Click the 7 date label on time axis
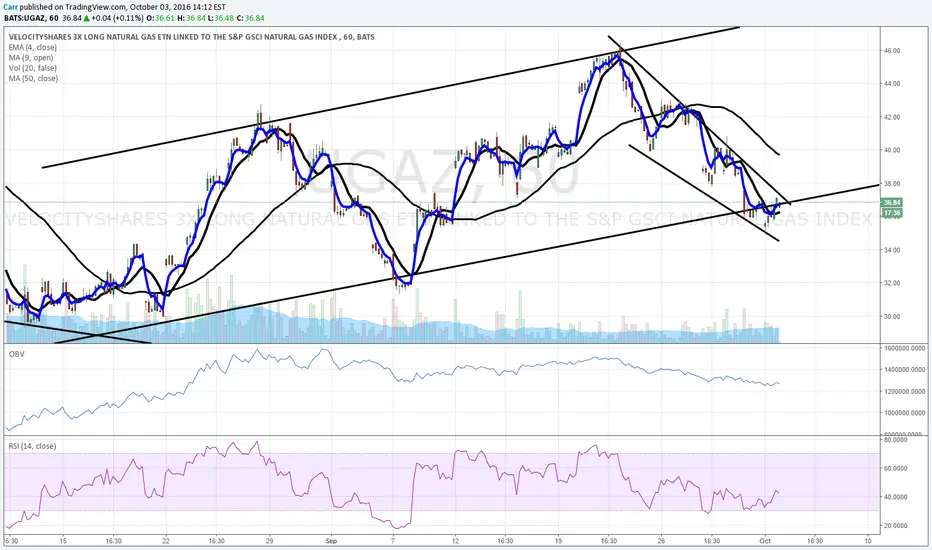This screenshot has width=932, height=550. click(x=393, y=541)
